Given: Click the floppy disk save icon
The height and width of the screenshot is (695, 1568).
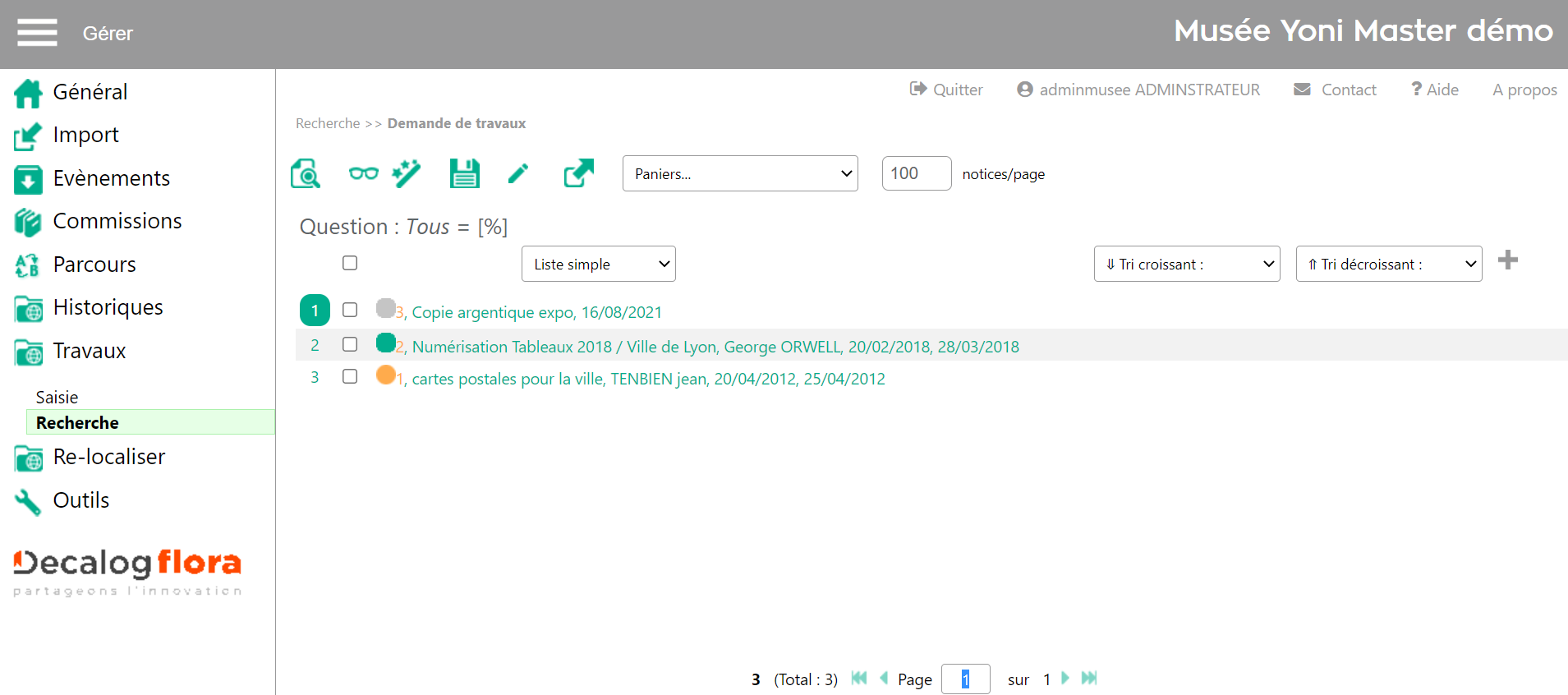Looking at the screenshot, I should click(464, 174).
